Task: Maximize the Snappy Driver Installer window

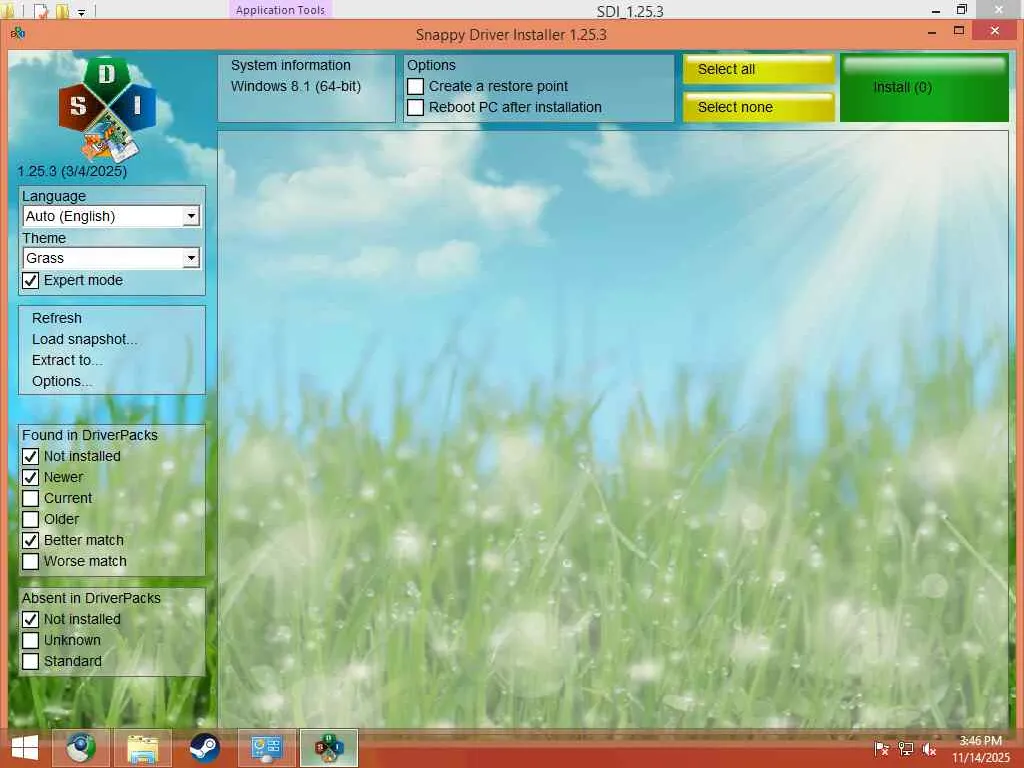Action: click(959, 31)
